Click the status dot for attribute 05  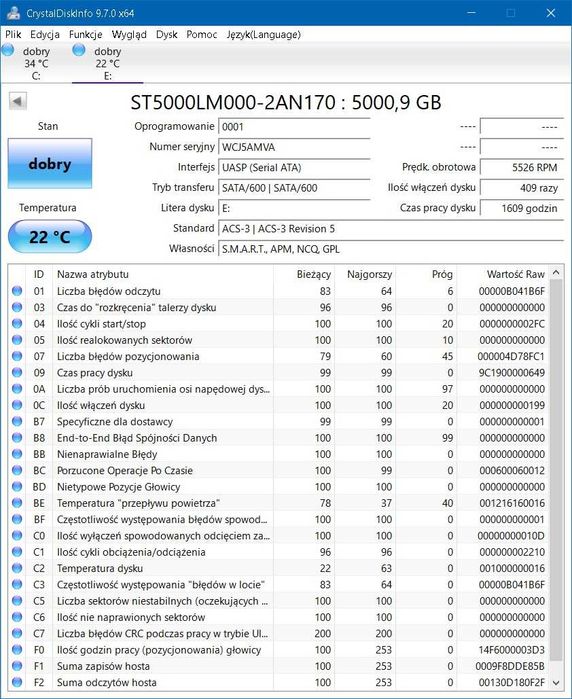(17, 340)
